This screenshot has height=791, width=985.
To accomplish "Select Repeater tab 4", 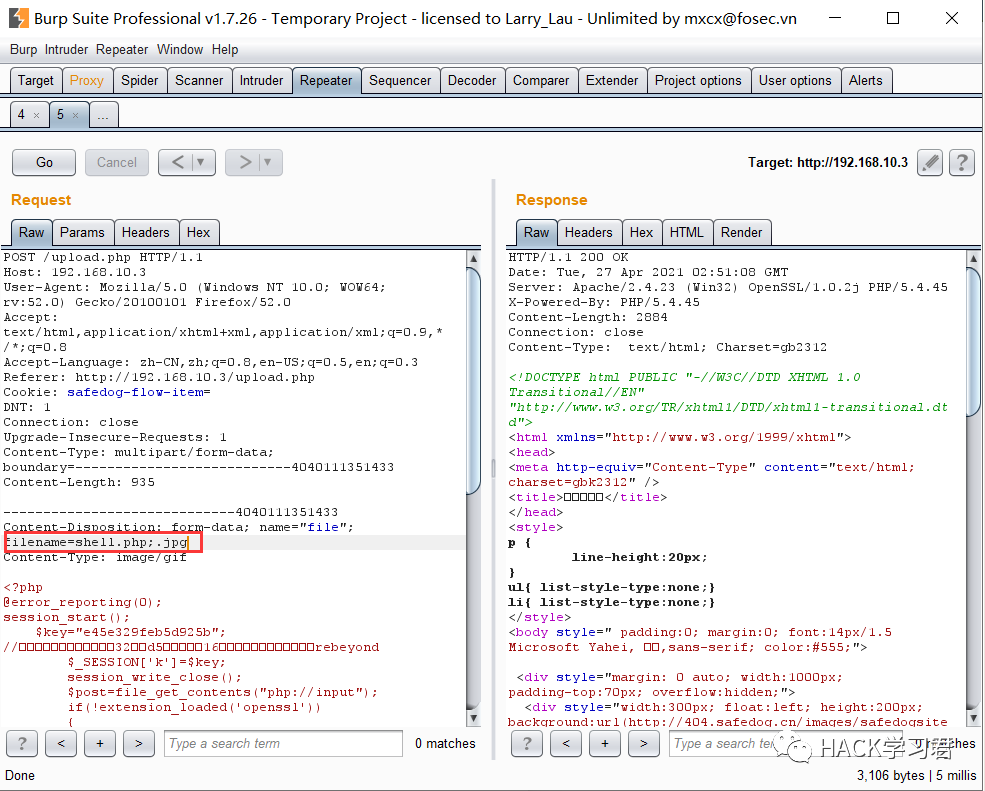I will pos(21,115).
